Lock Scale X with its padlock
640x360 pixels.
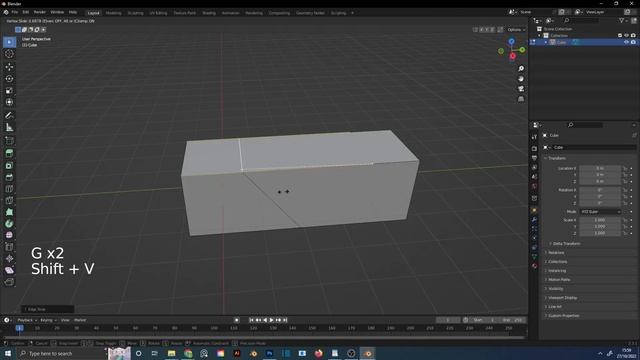(x=625, y=220)
